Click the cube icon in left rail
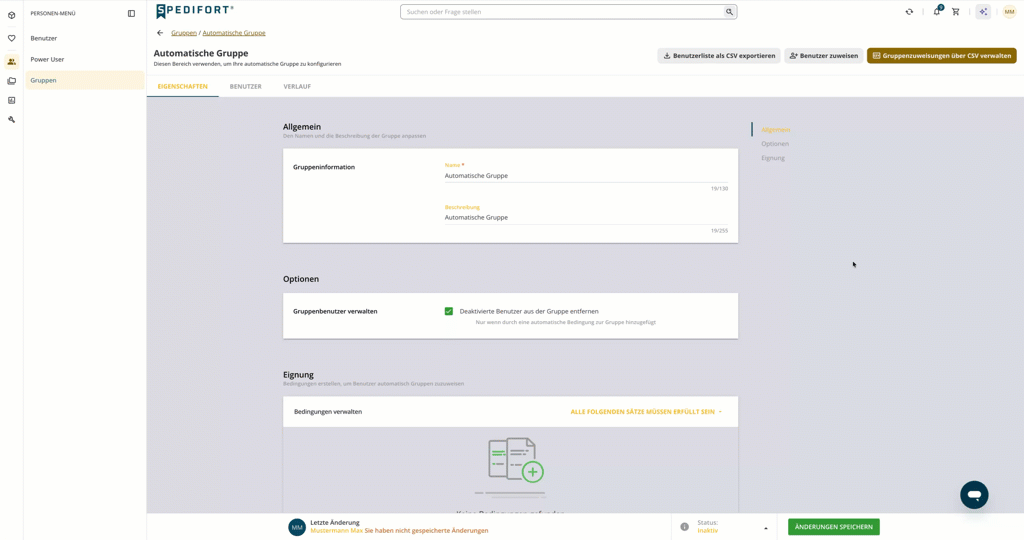The width and height of the screenshot is (1024, 540). [x=11, y=15]
